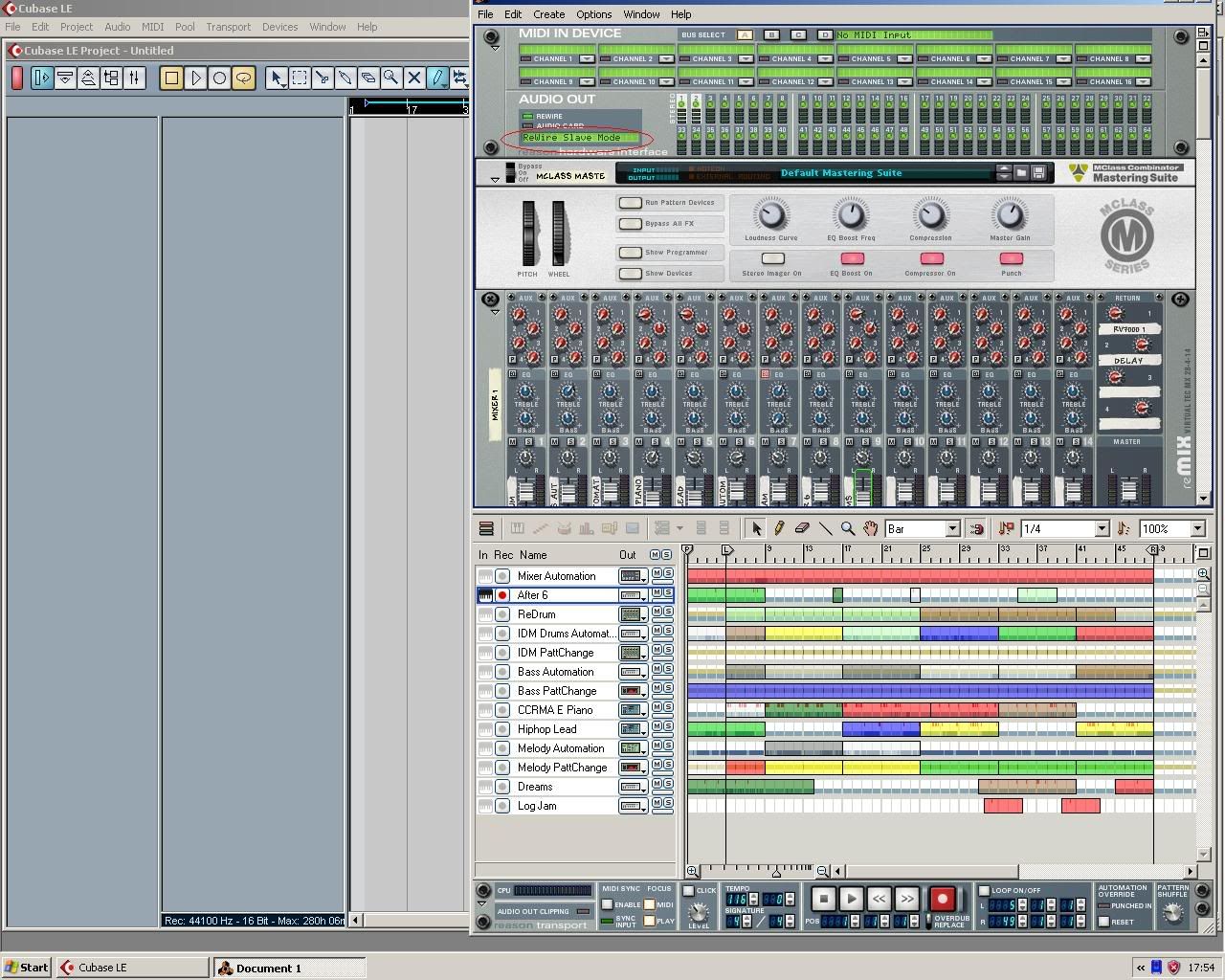Toggle EQ Boost On button in Mastering Suite
This screenshot has width=1225, height=980.
tap(852, 258)
